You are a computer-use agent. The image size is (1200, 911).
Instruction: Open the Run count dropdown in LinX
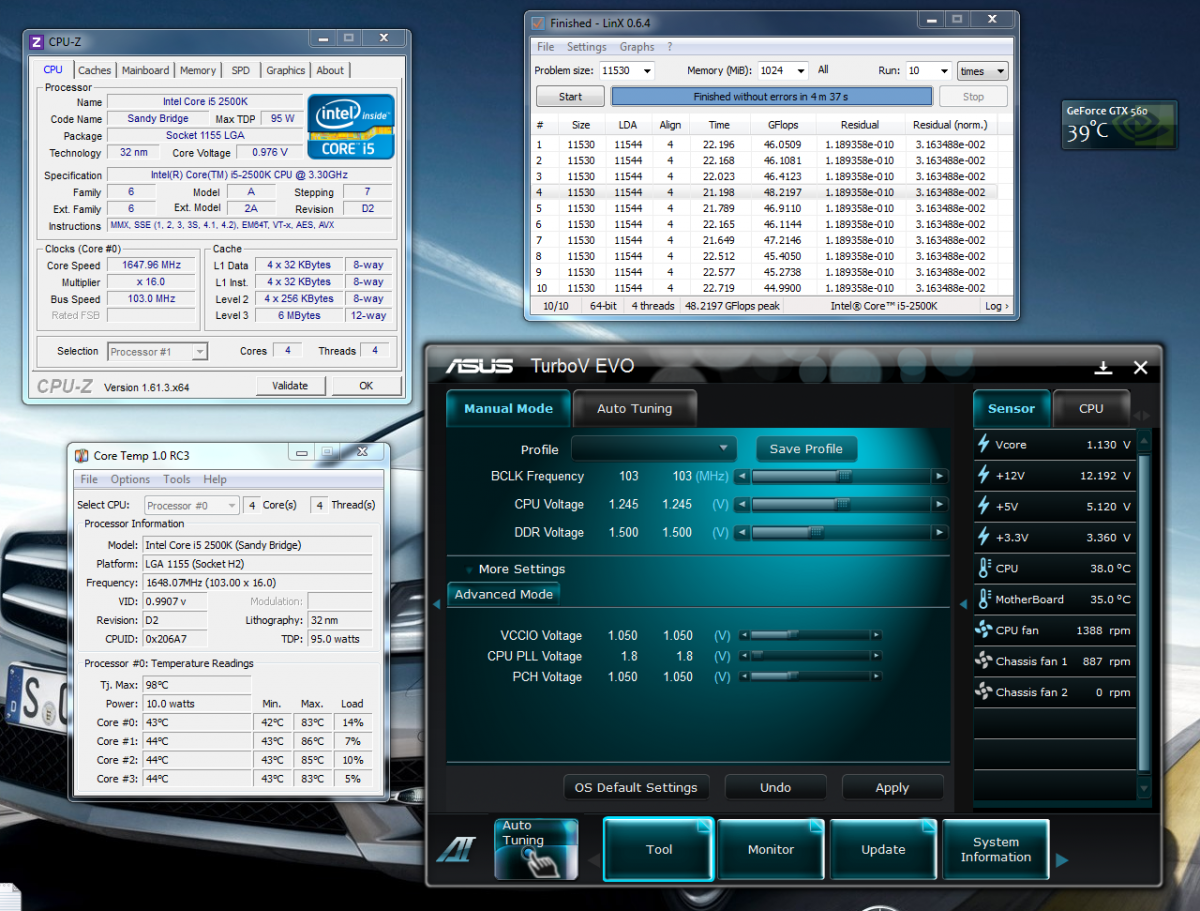(x=943, y=71)
